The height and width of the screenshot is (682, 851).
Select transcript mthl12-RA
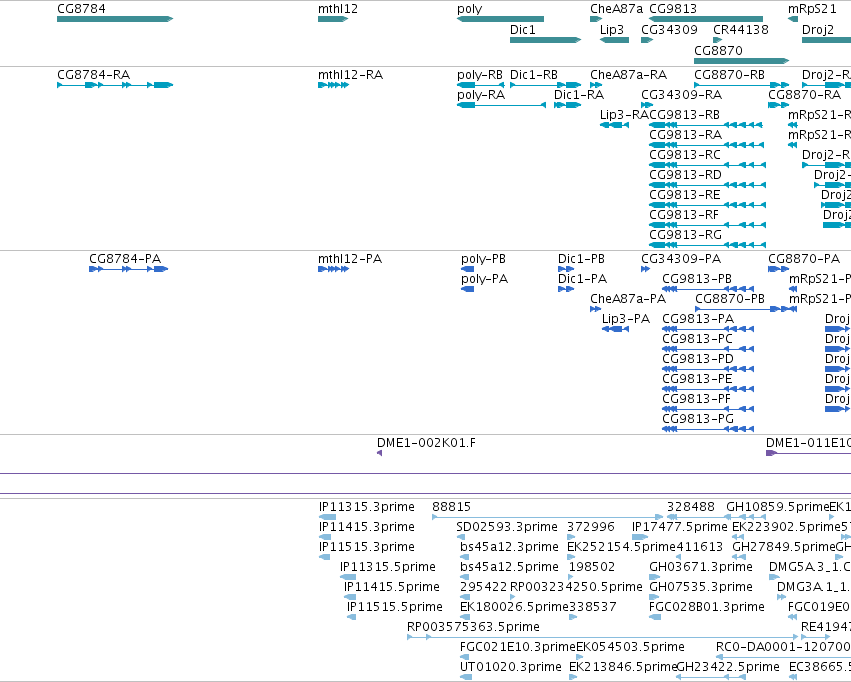[x=333, y=85]
